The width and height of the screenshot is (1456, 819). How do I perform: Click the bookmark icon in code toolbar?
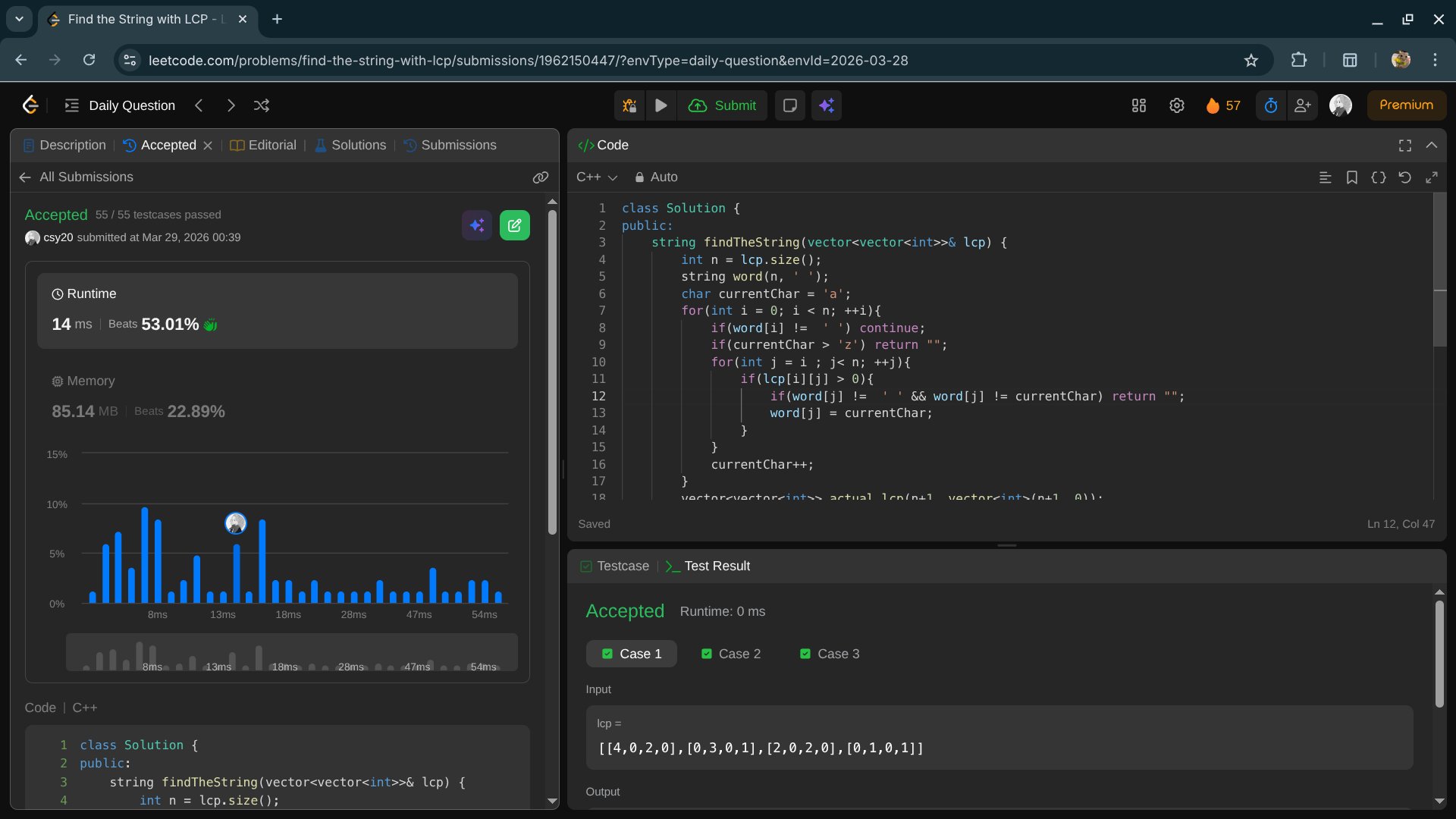point(1351,177)
